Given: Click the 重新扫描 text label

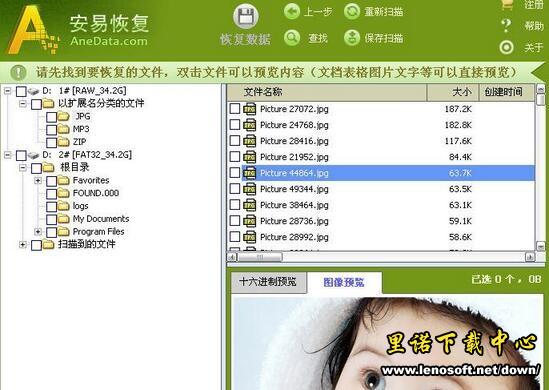Looking at the screenshot, I should 384,12.
